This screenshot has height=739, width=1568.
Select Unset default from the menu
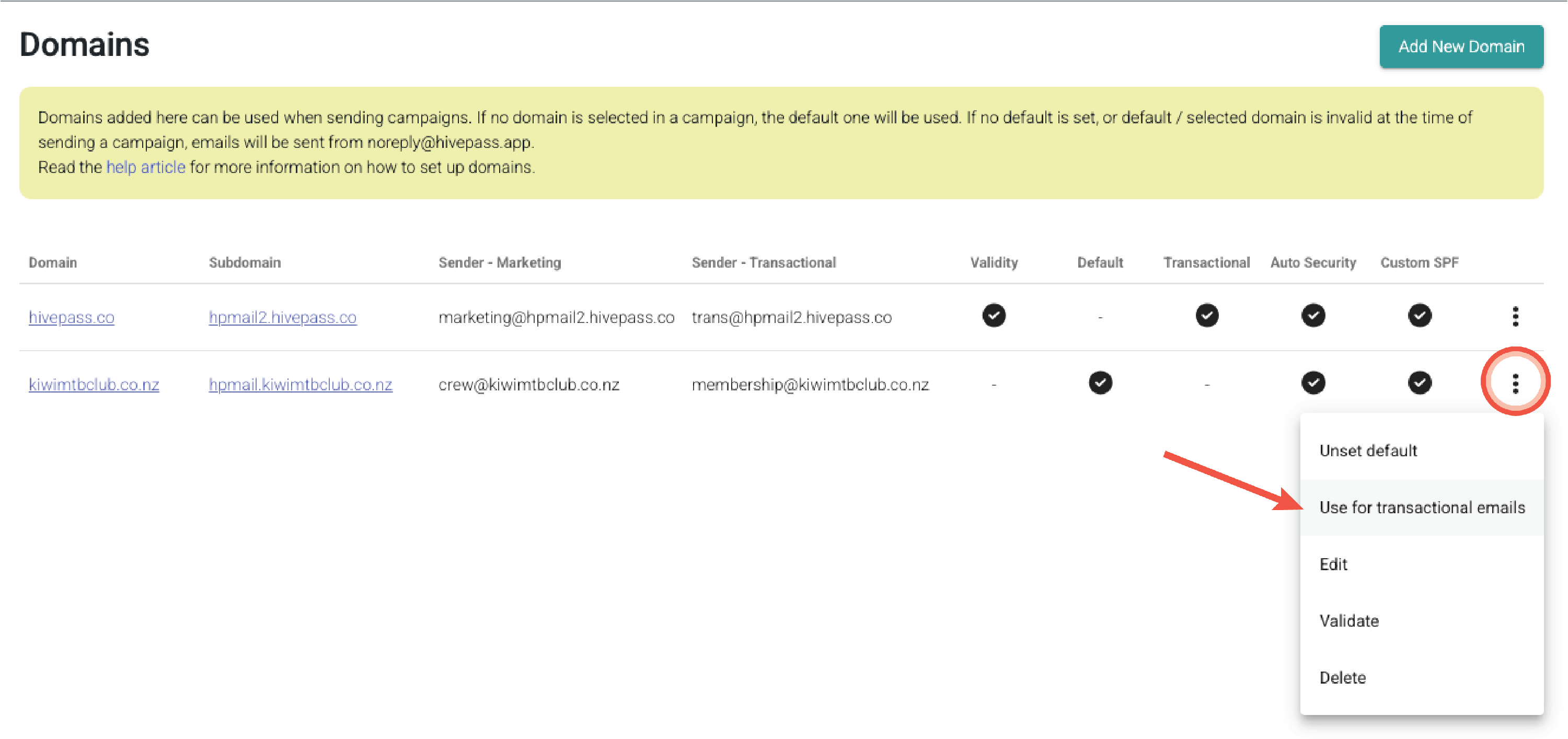[x=1368, y=451]
